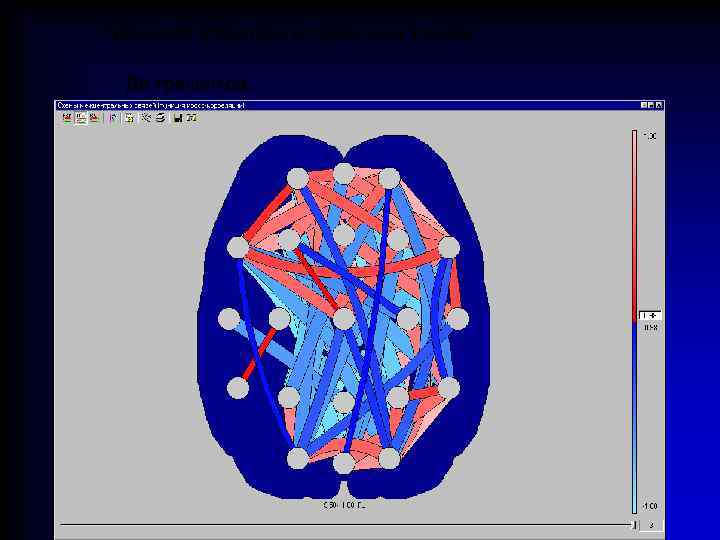The height and width of the screenshot is (540, 720).
Task: Click the highlighted second brain-map mode icon
Action: pyautogui.click(x=81, y=118)
